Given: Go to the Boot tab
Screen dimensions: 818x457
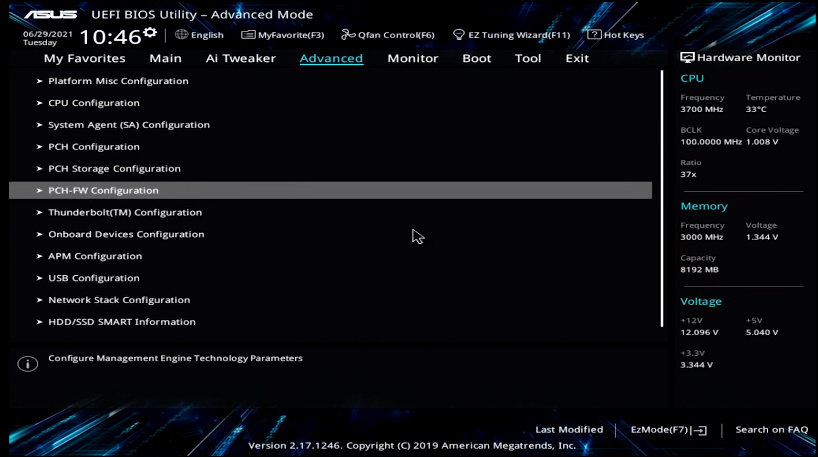Looking at the screenshot, I should pyautogui.click(x=476, y=58).
